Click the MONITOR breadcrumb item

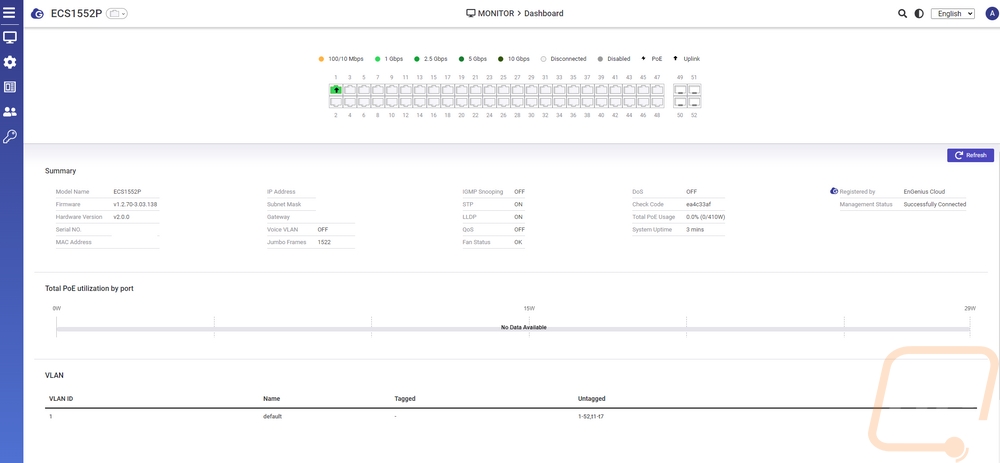click(x=495, y=13)
